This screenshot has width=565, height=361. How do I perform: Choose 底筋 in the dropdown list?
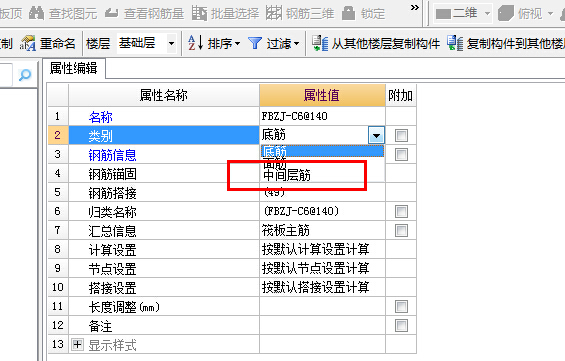point(322,151)
